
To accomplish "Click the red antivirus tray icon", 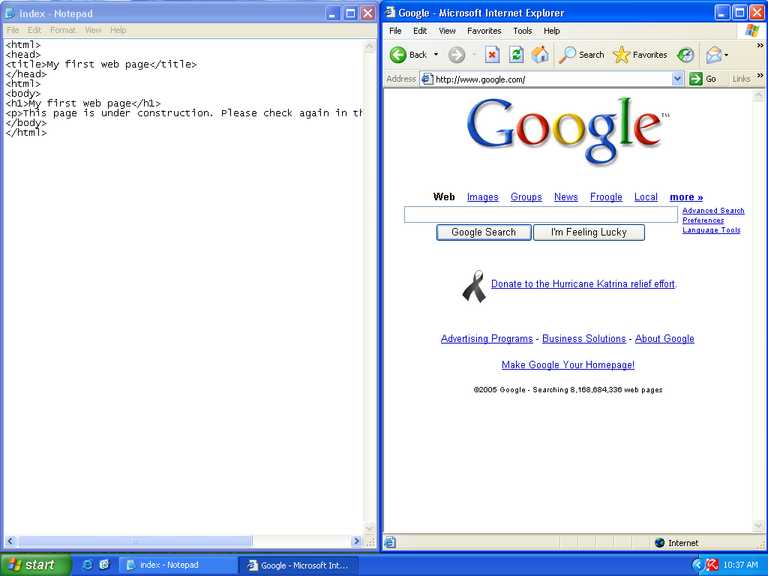I will (711, 565).
